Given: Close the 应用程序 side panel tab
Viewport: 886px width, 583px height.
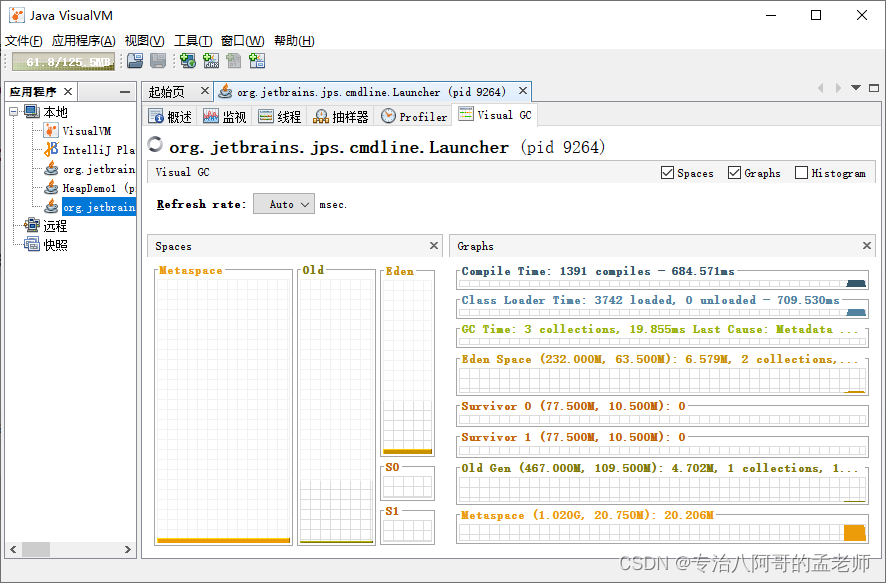Looking at the screenshot, I should tap(68, 91).
